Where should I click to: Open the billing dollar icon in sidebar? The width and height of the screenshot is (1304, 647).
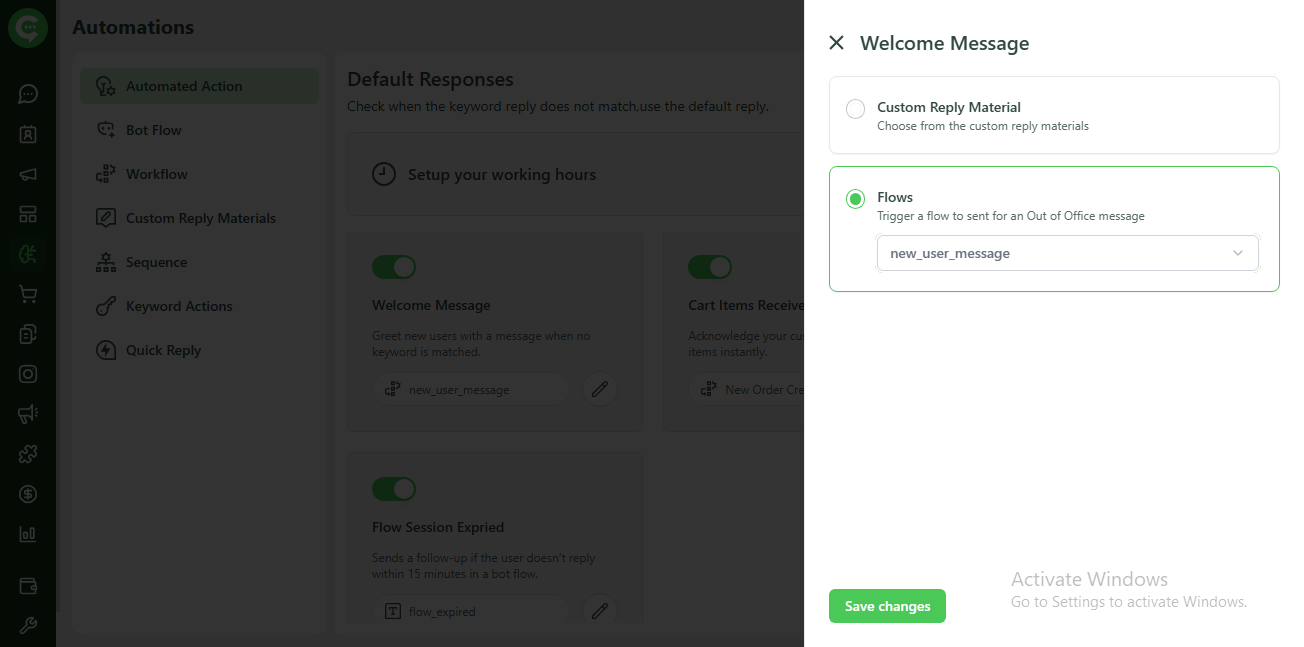point(28,493)
